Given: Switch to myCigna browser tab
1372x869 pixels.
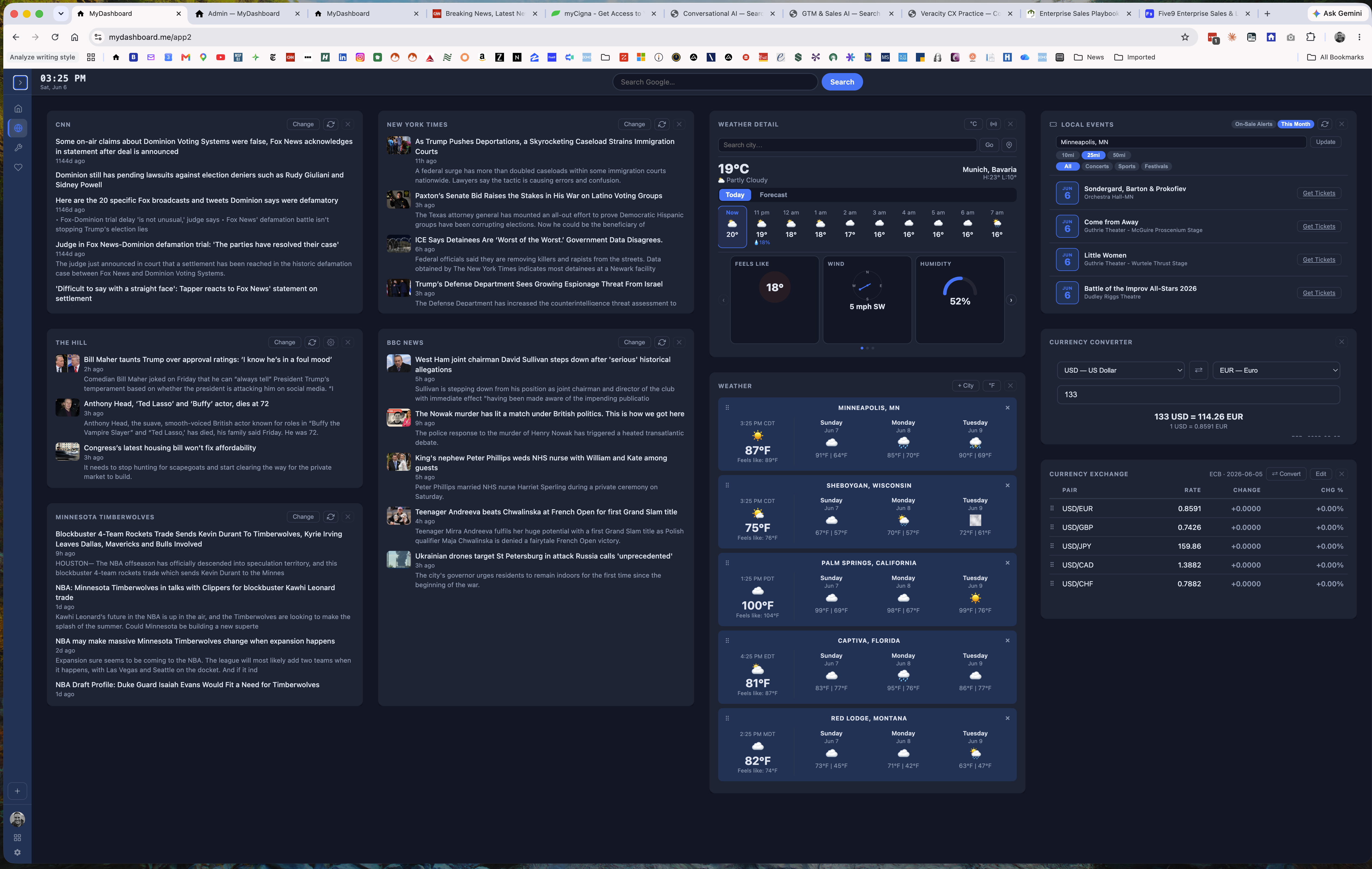Looking at the screenshot, I should click(x=603, y=13).
